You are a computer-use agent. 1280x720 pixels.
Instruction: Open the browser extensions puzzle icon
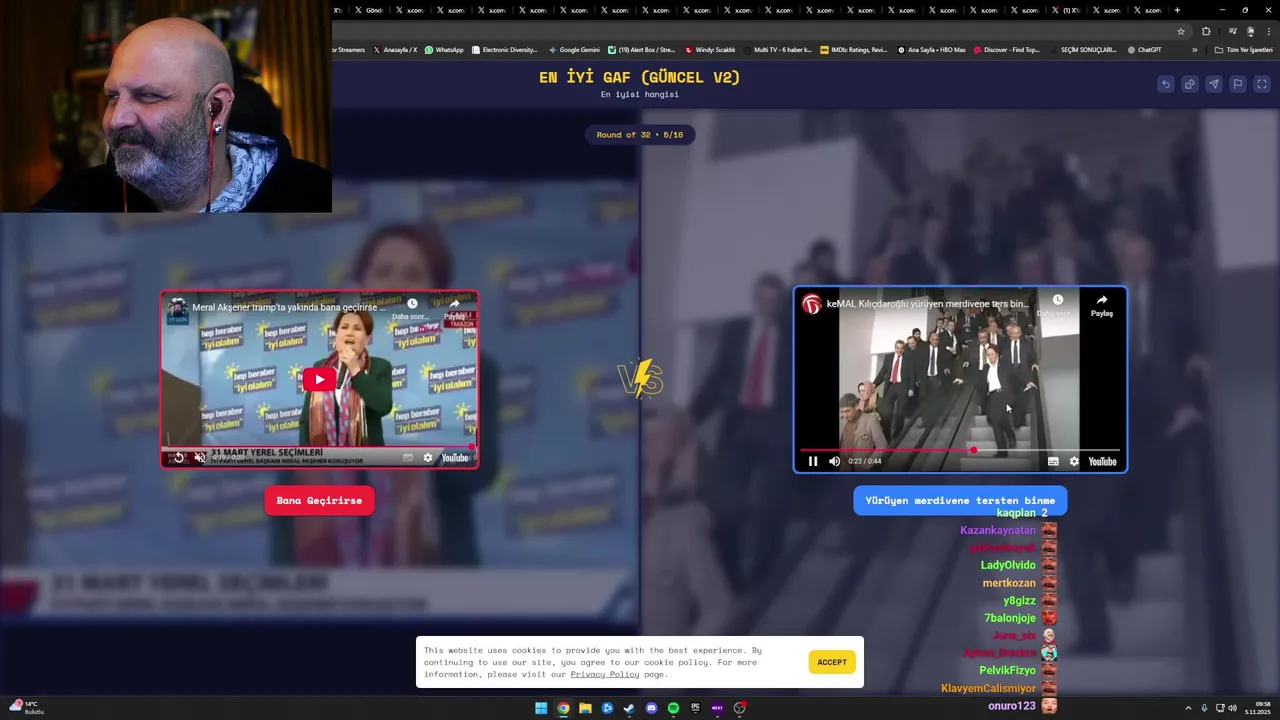click(1206, 31)
